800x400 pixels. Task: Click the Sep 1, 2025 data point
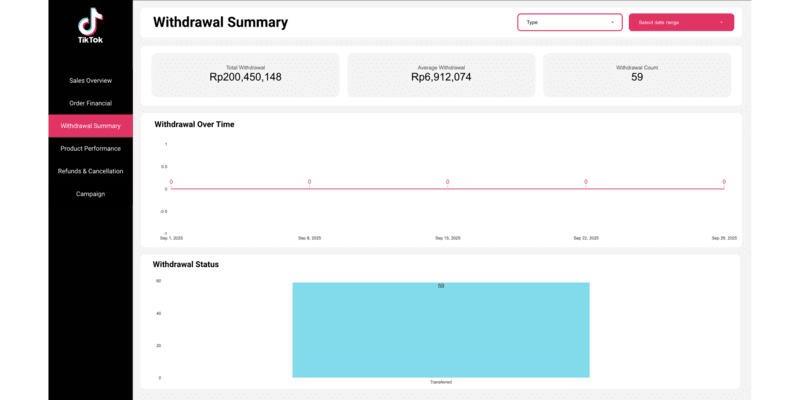tap(171, 188)
